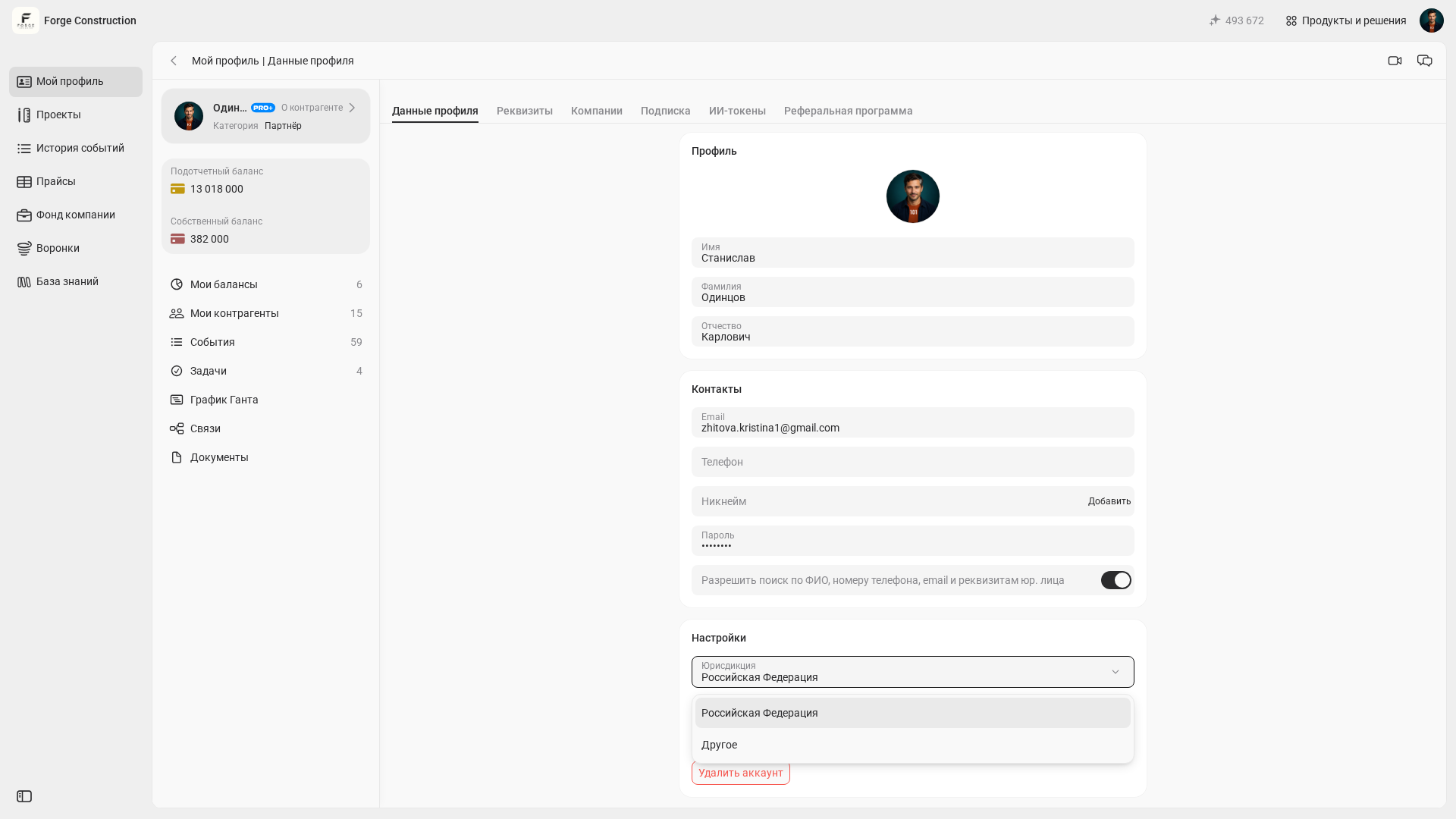Image resolution: width=1456 pixels, height=819 pixels.
Task: Click the large profile photo
Action: tap(913, 196)
